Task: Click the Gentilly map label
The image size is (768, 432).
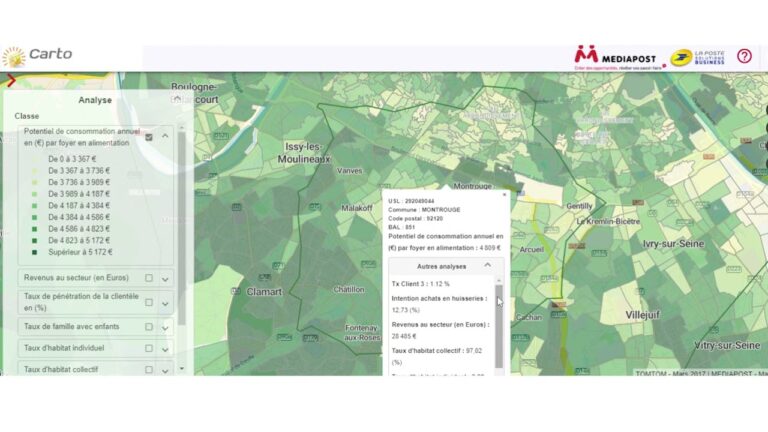Action: 579,206
